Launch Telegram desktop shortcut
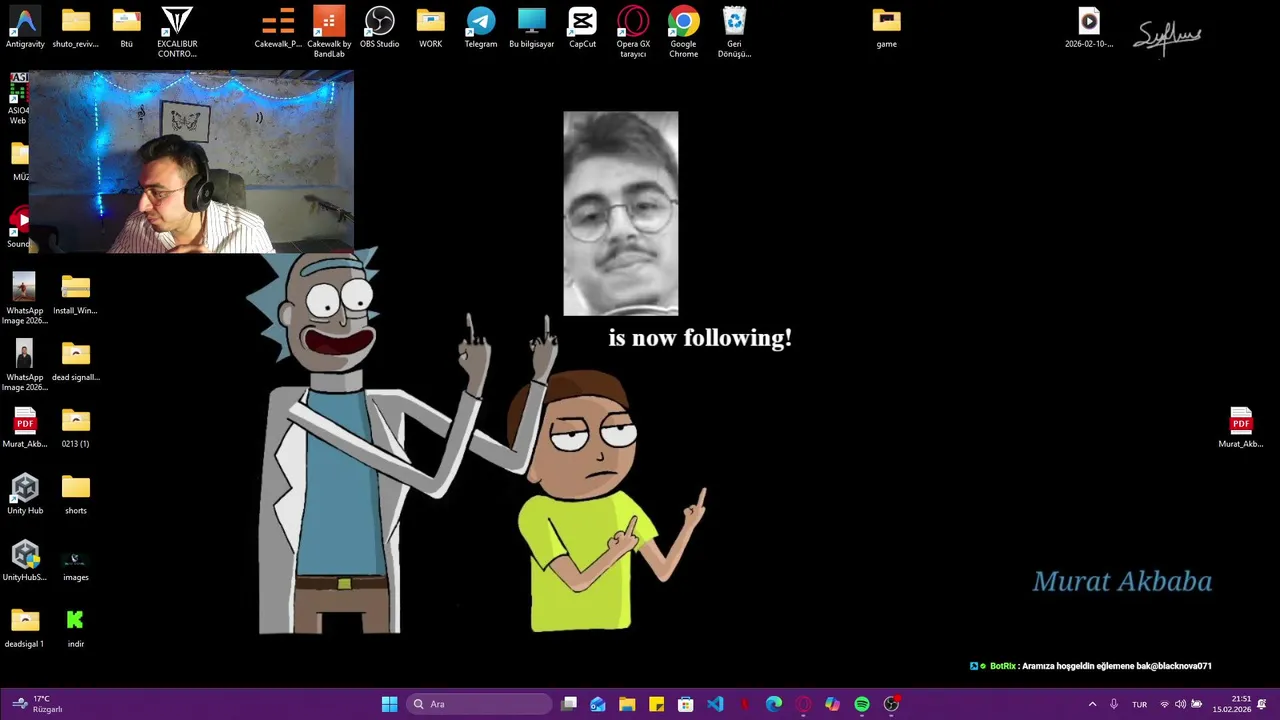 pos(481,28)
